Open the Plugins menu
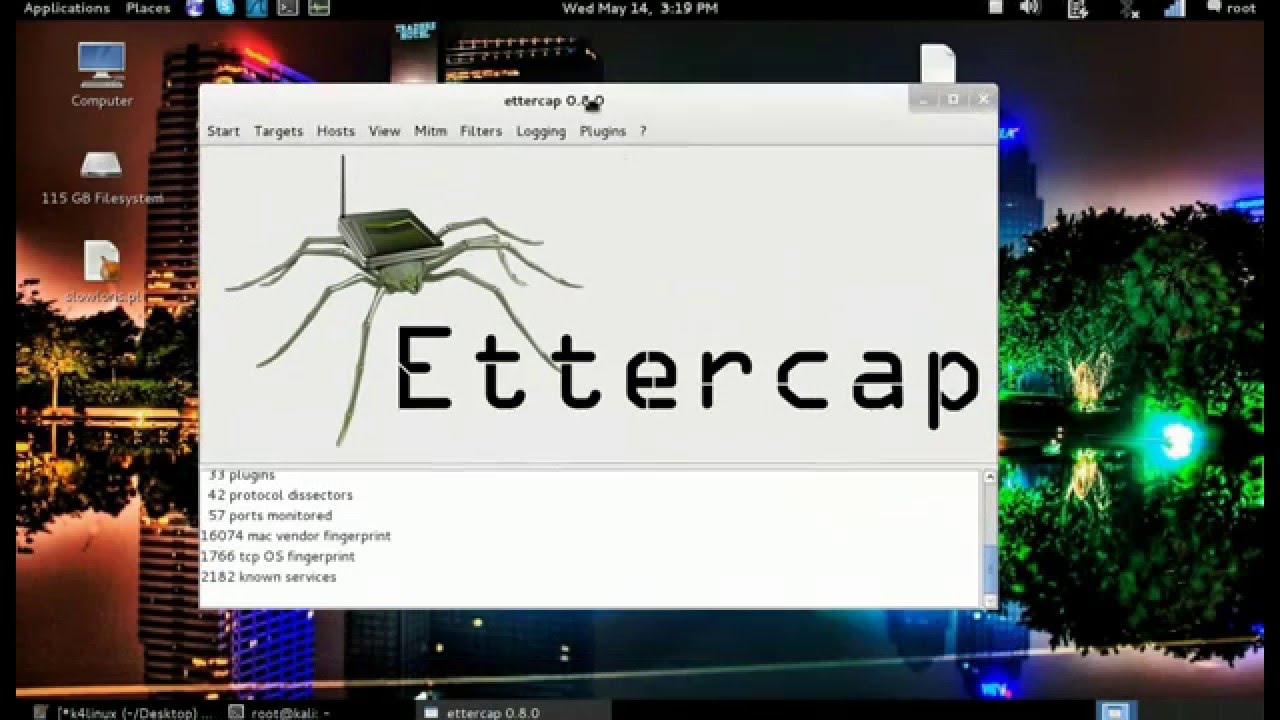1280x720 pixels. tap(602, 131)
